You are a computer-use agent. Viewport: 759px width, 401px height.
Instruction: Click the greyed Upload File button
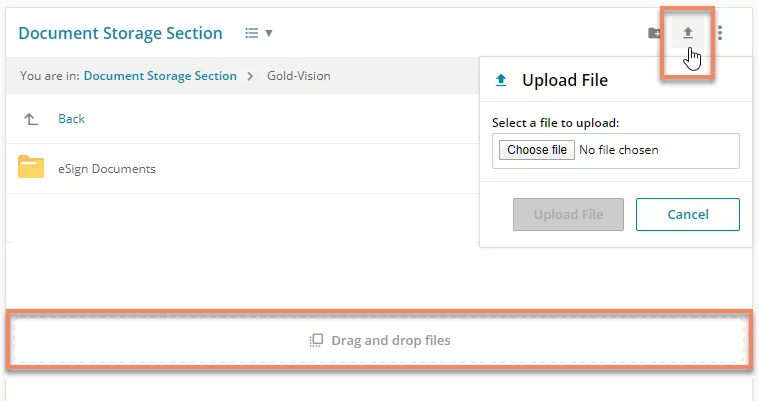[x=568, y=215]
